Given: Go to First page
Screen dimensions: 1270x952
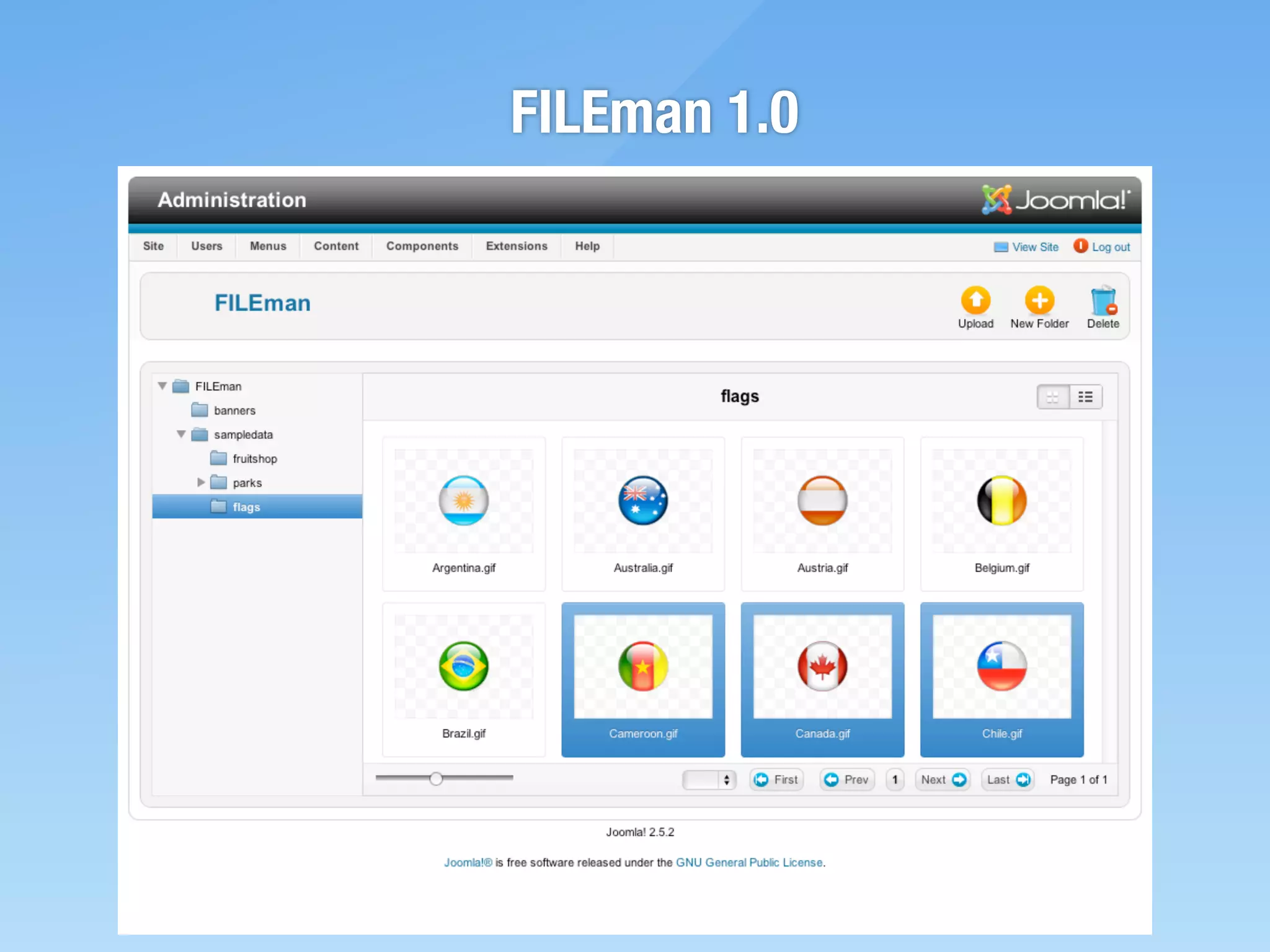Looking at the screenshot, I should click(x=776, y=780).
